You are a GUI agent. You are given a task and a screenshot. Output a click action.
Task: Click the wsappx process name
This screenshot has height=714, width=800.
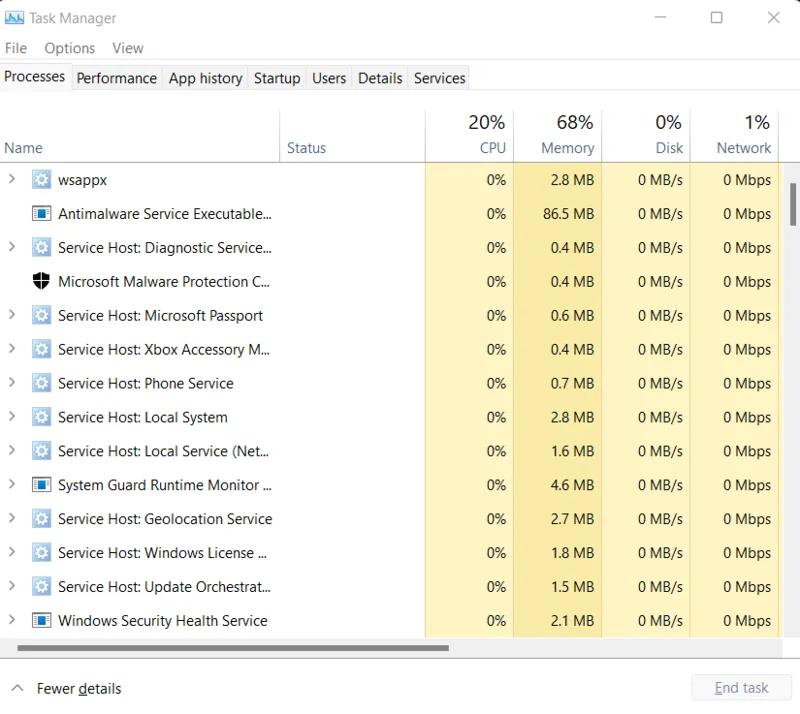tap(82, 181)
